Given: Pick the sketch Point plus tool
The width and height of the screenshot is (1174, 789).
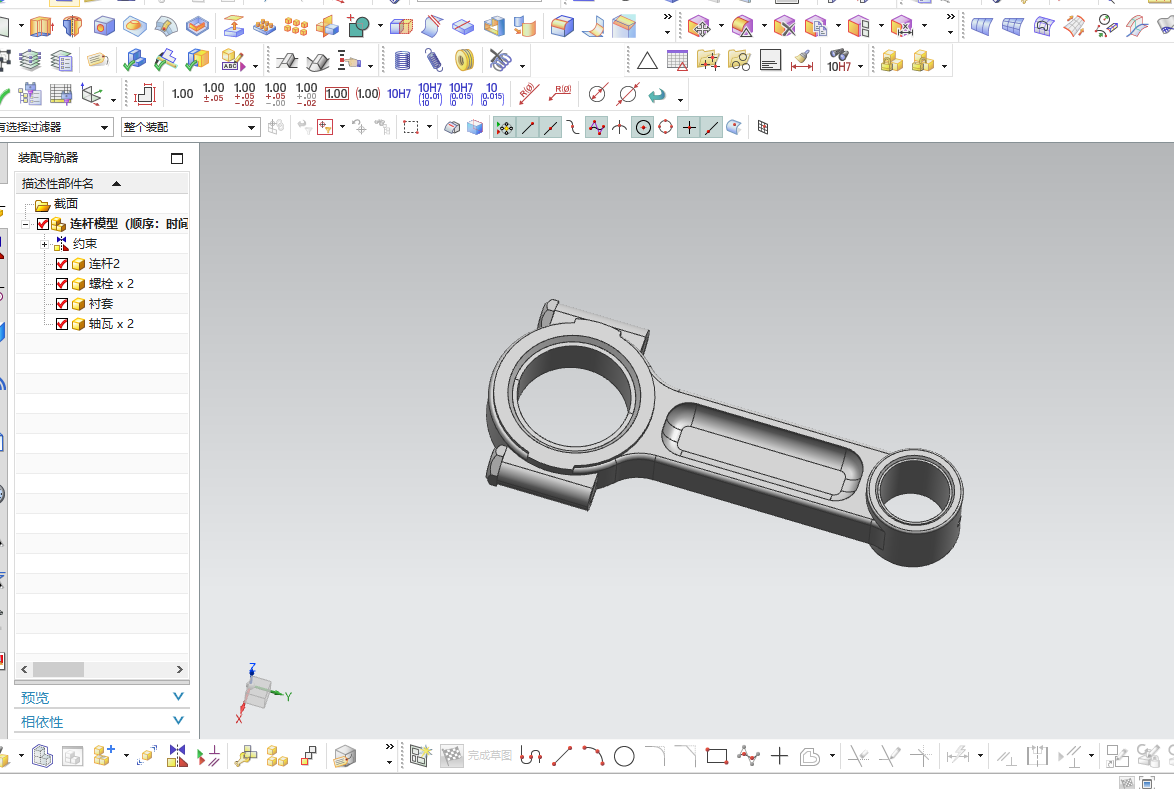Looking at the screenshot, I should click(779, 757).
